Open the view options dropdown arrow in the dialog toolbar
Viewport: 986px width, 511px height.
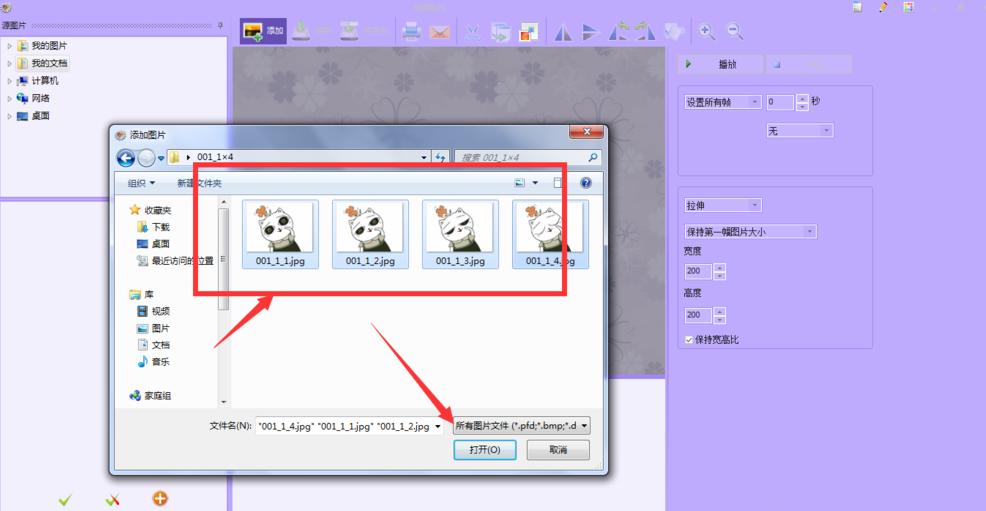(x=535, y=183)
